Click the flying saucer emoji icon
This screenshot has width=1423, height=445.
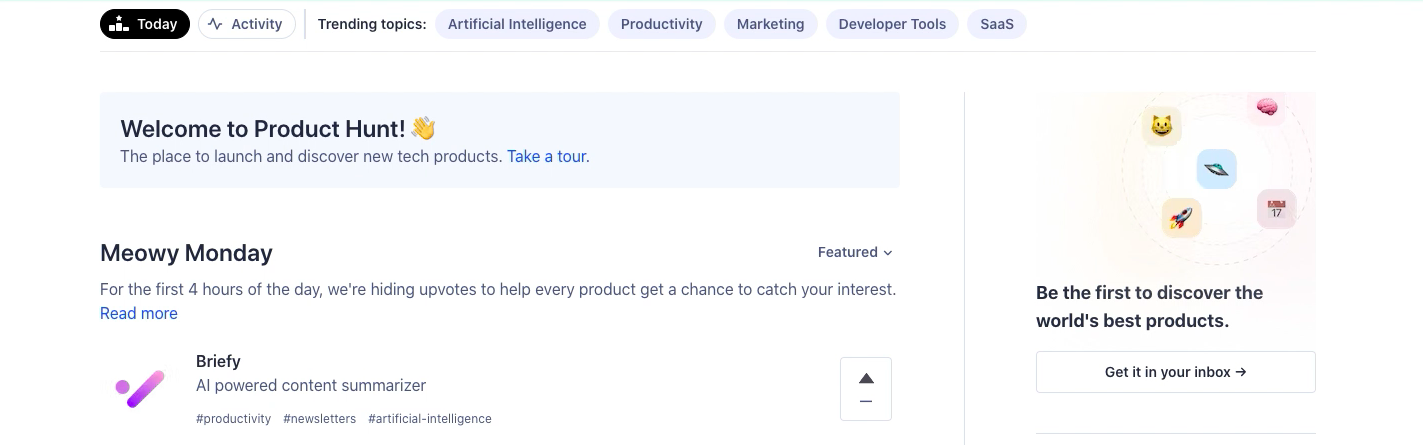1216,169
